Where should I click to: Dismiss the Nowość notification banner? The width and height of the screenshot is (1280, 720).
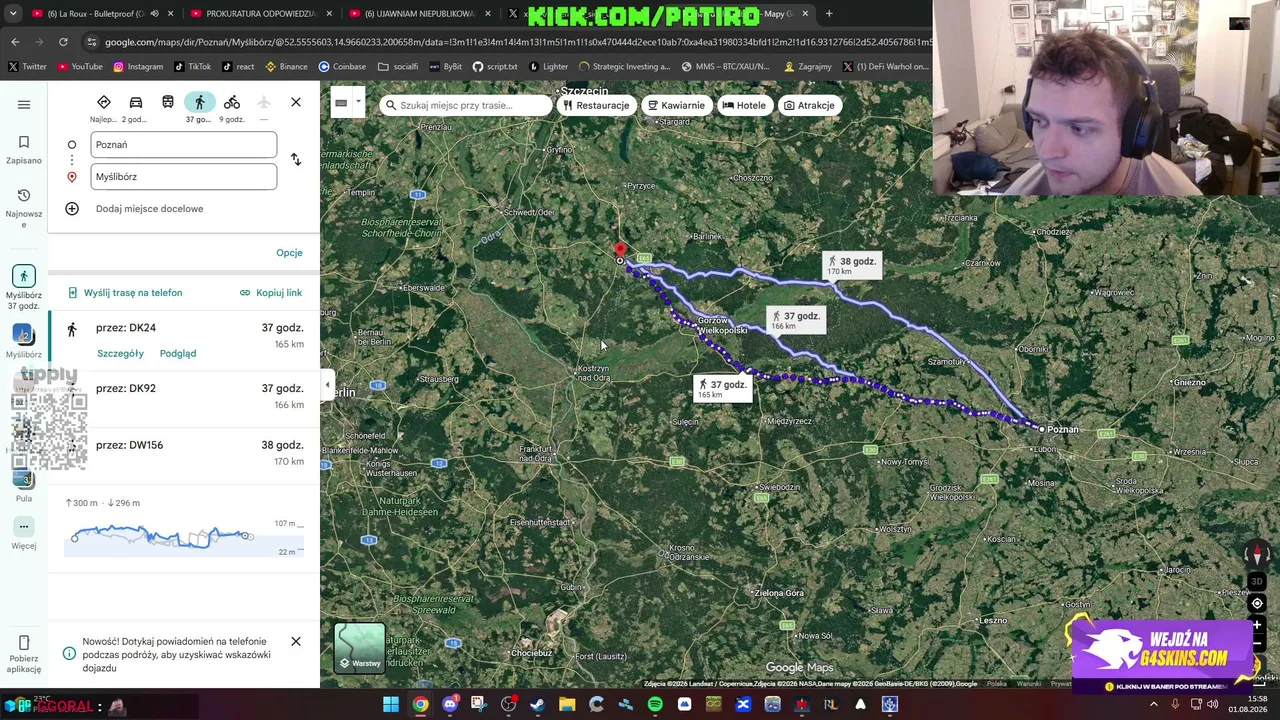(296, 641)
